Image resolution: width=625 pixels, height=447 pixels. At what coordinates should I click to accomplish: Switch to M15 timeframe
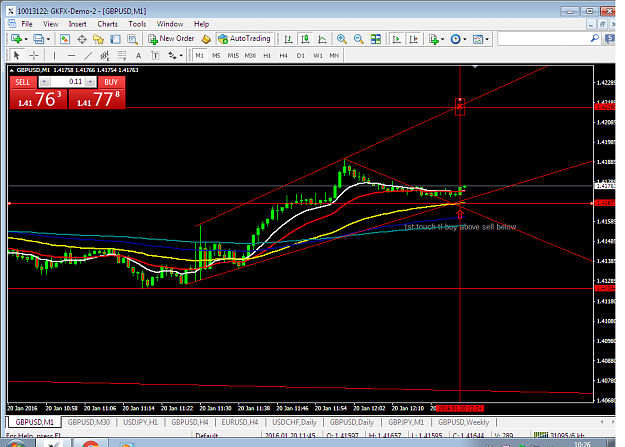point(233,55)
